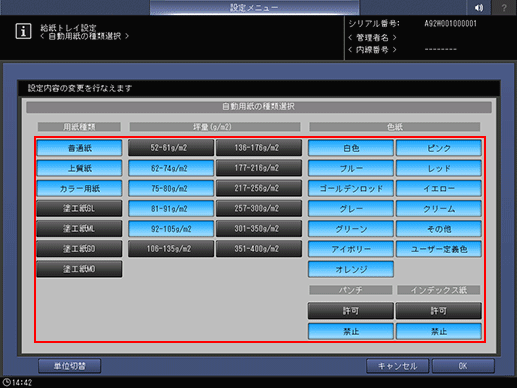Confirm settings with OK button

pyautogui.click(x=463, y=366)
